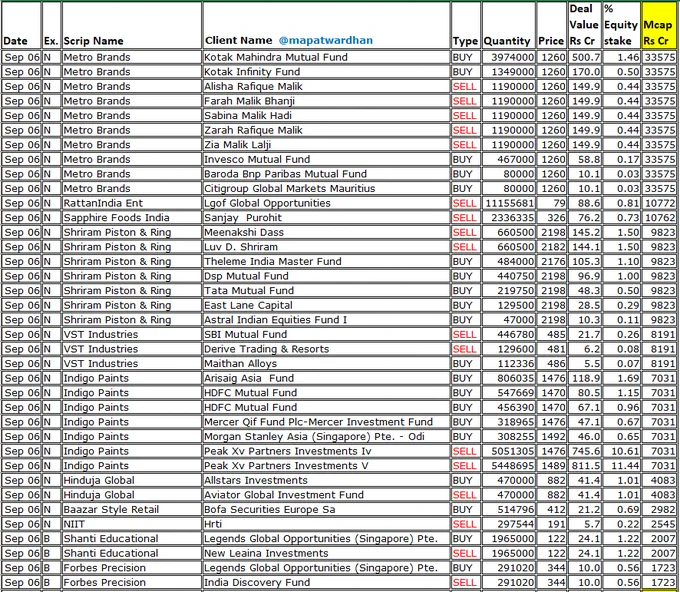Select the 'Hrti' client cell
Viewport: 680px width, 592px height.
326,524
